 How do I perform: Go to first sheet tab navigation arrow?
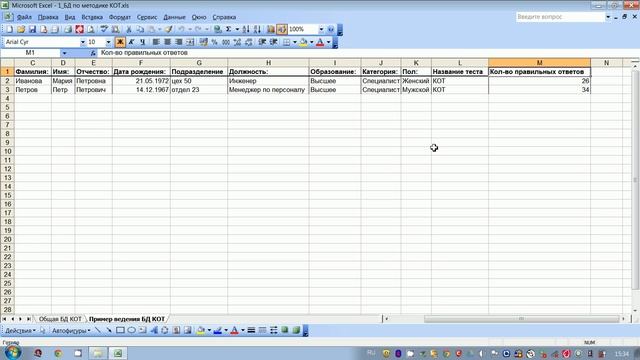[x=4, y=319]
